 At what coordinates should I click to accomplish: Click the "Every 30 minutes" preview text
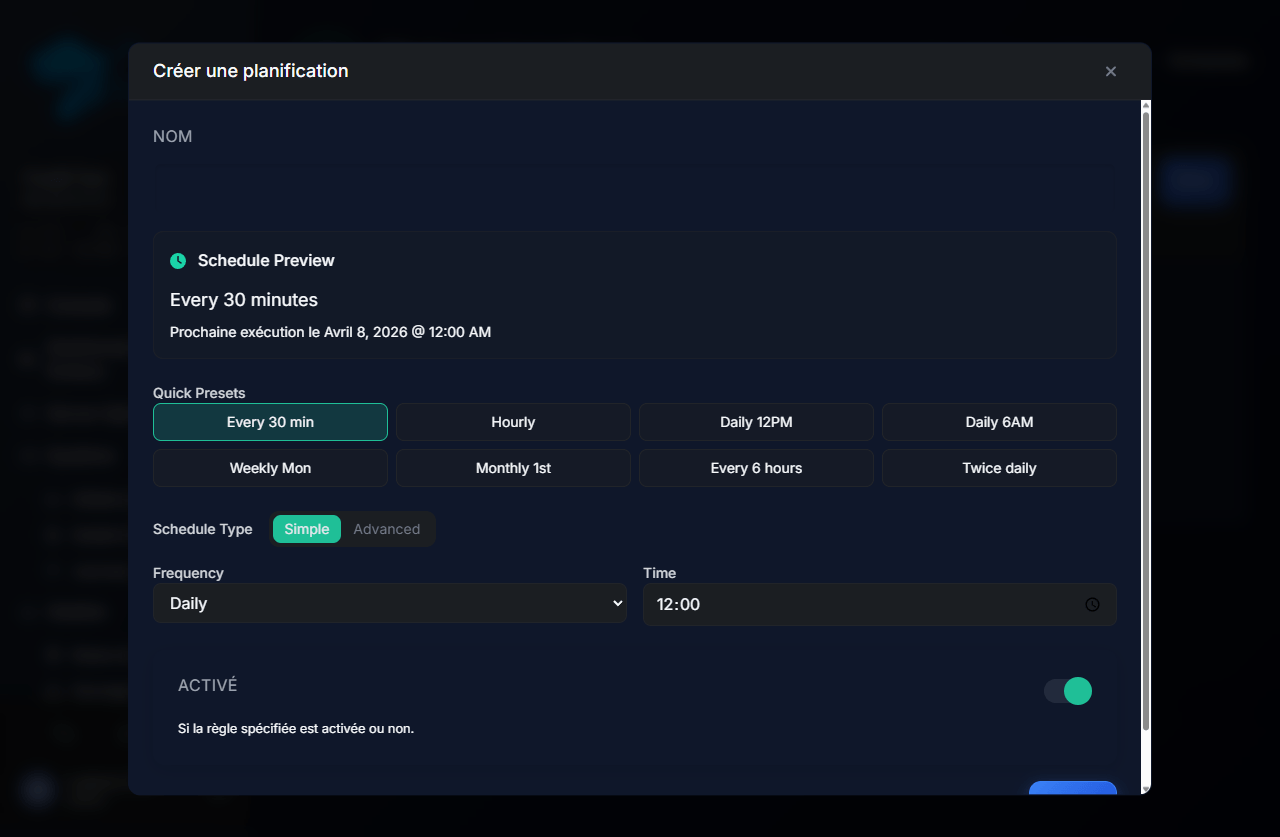[x=244, y=300]
